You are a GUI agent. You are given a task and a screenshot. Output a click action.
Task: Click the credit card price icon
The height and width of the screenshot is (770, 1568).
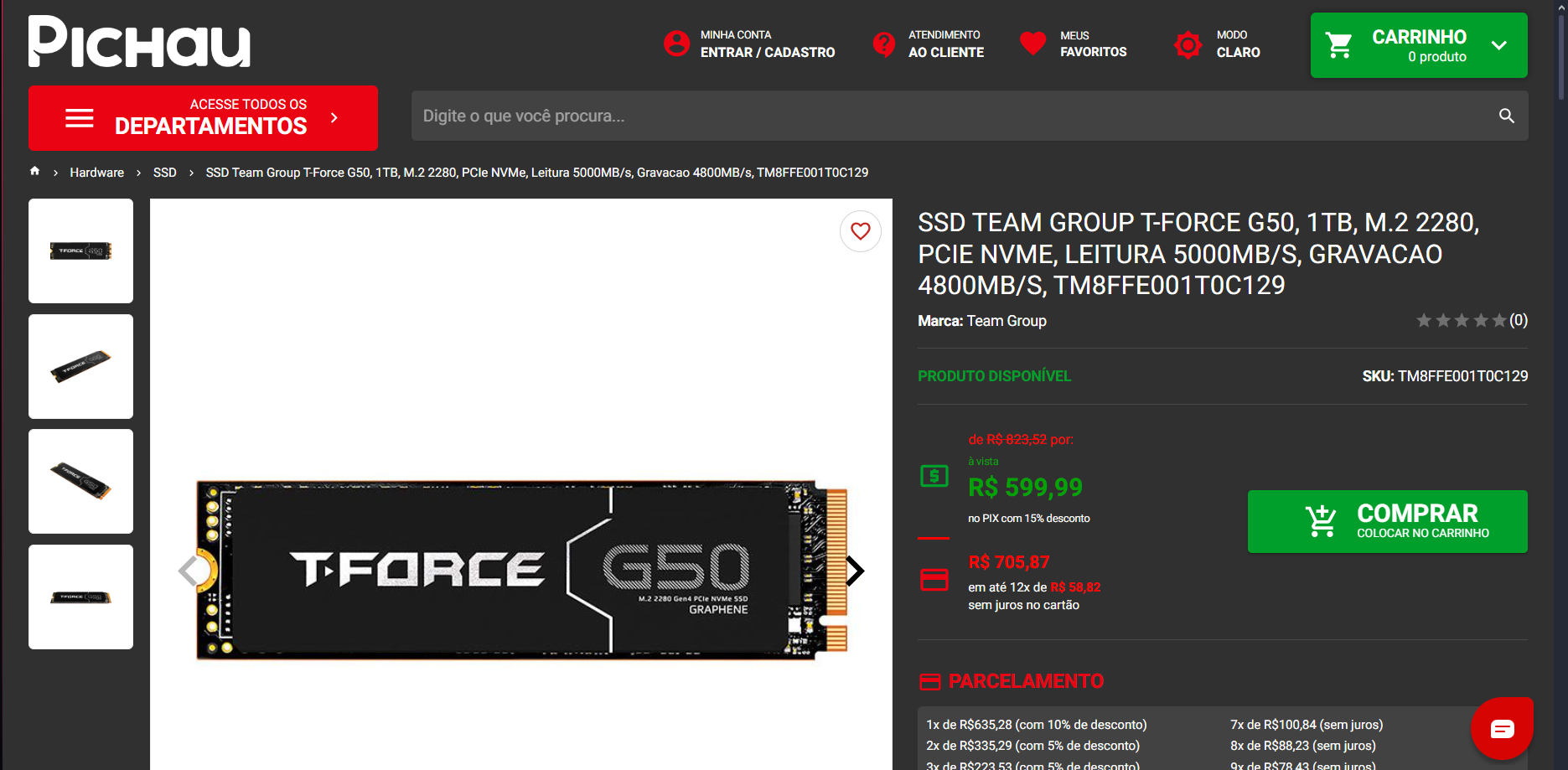coord(934,579)
